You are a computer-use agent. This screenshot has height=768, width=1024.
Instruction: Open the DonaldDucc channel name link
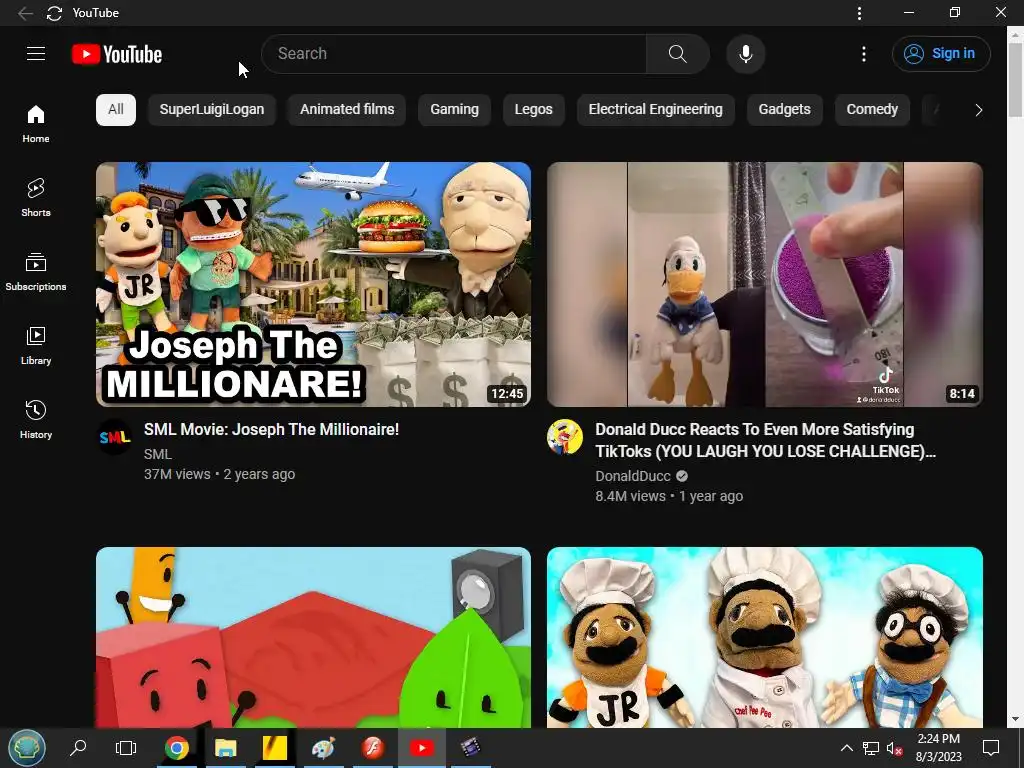coord(633,476)
